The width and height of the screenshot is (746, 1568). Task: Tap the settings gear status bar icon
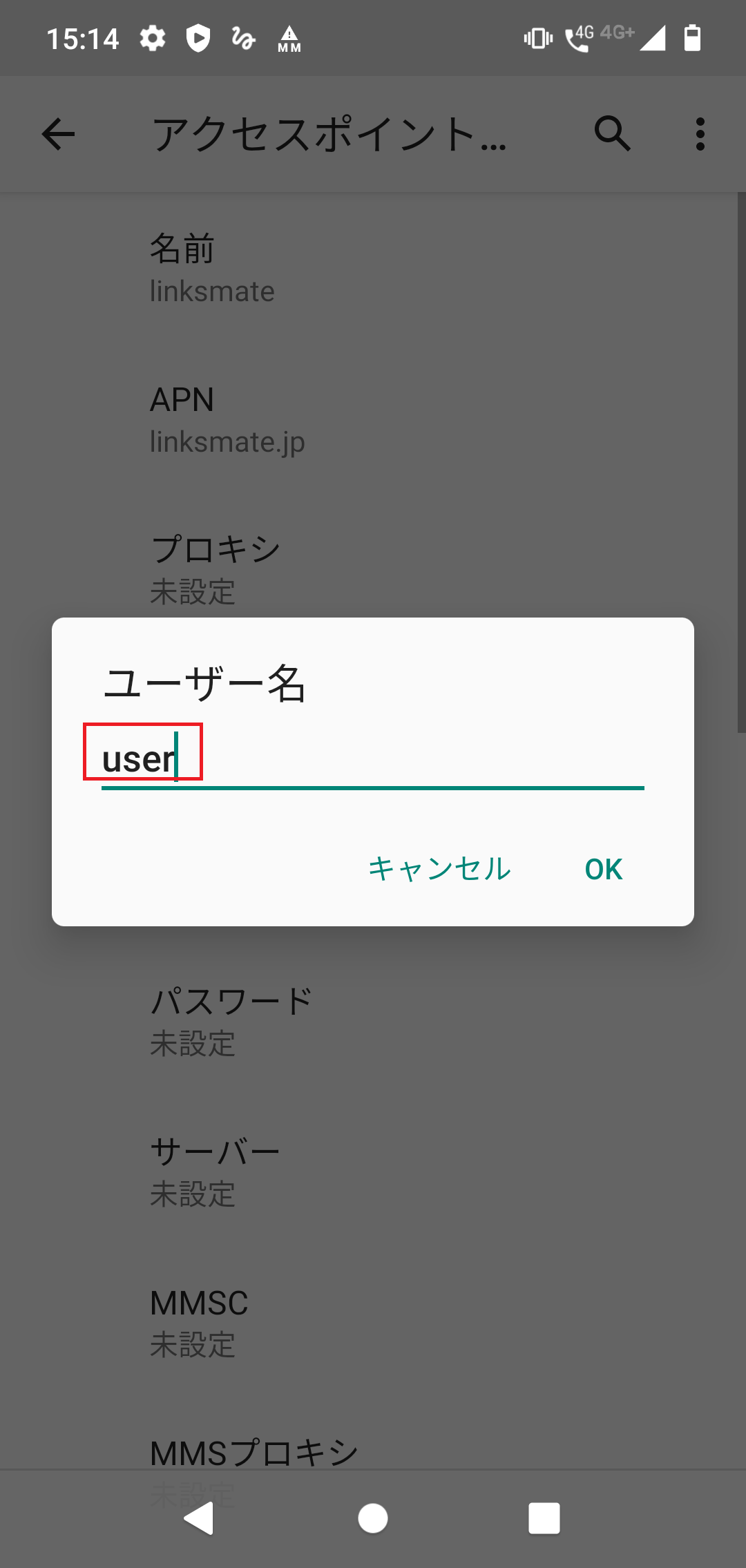[152, 39]
